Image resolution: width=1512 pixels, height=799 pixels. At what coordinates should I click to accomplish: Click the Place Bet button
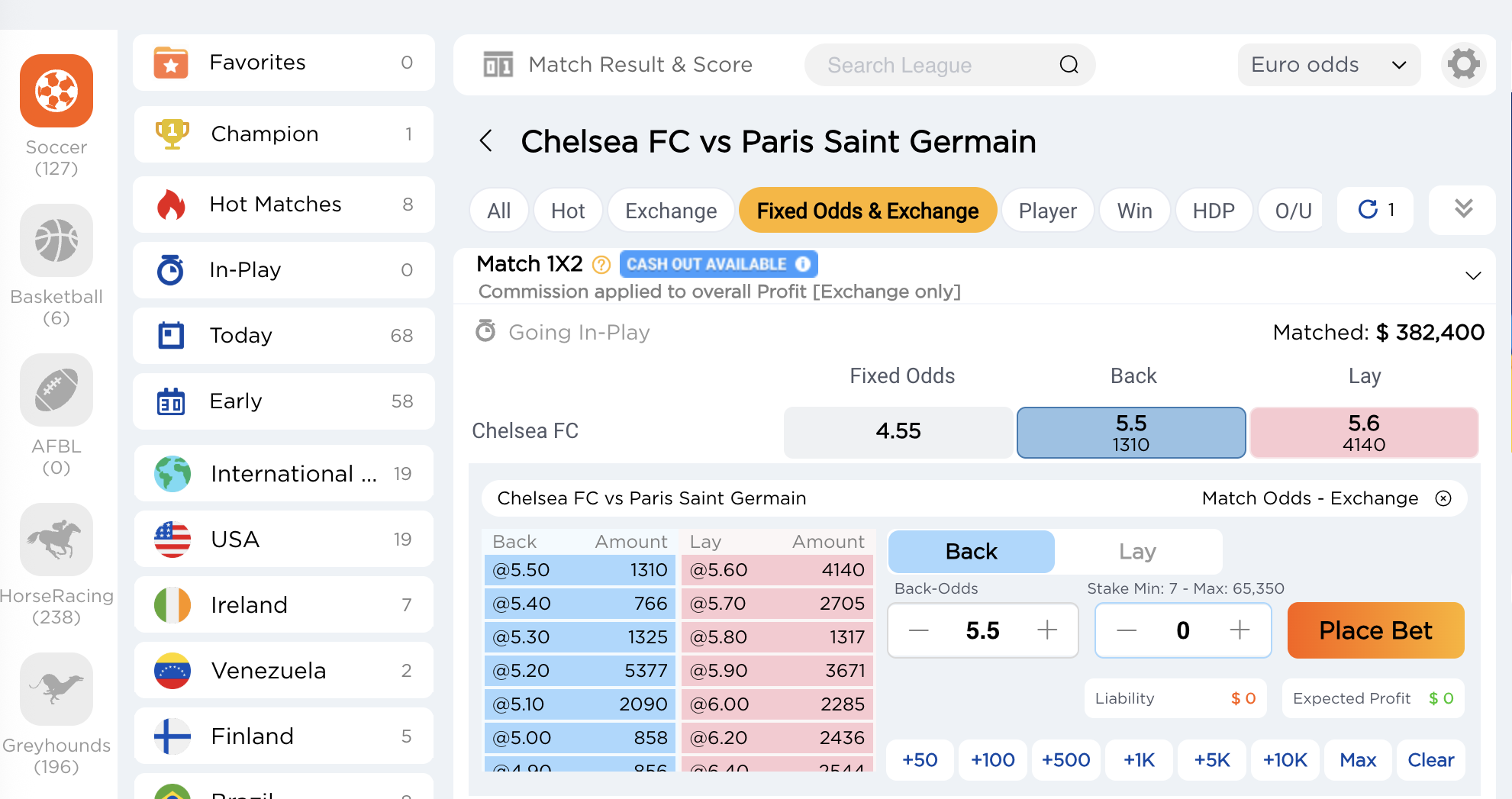coord(1375,630)
